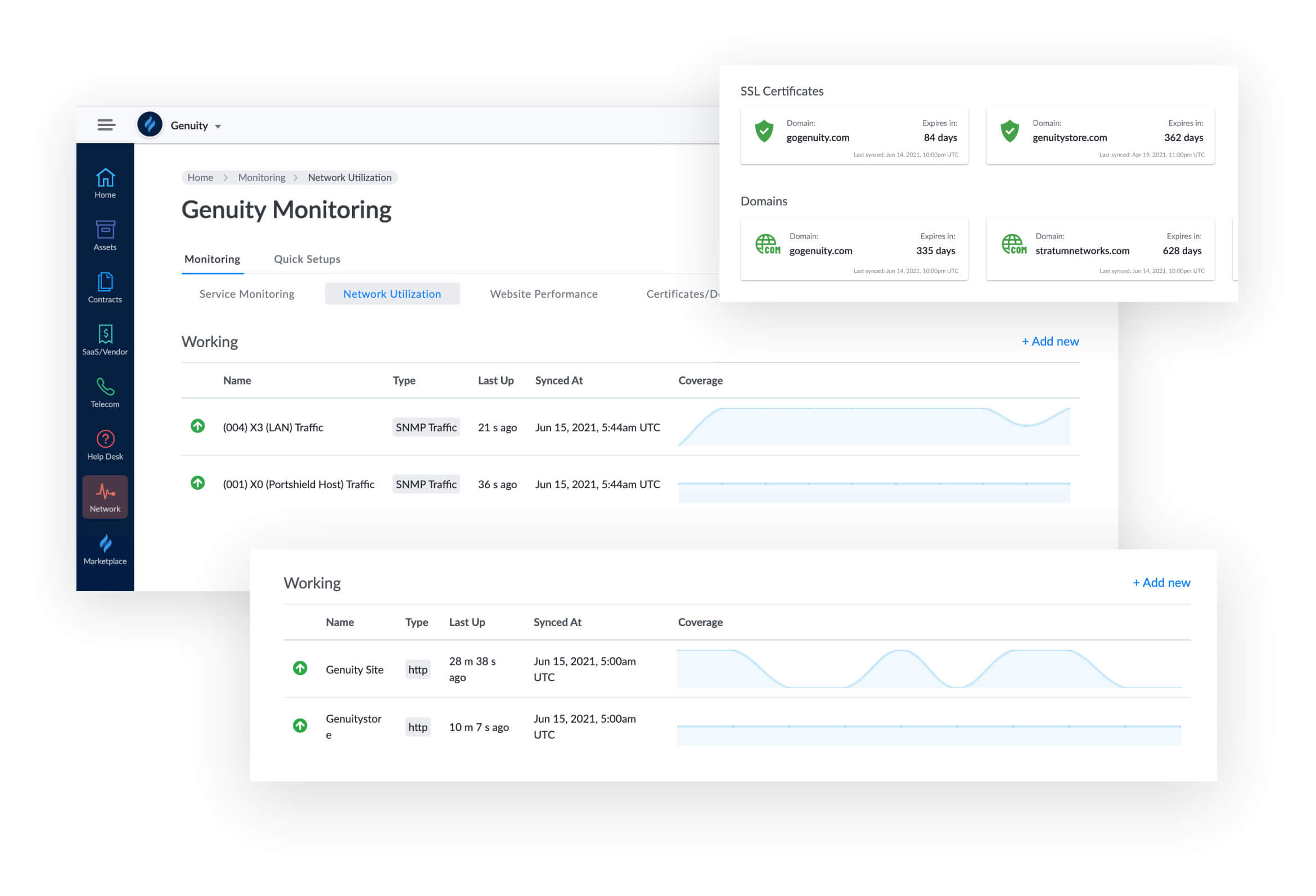Open the (001) X0 (Portshield Host) Traffic name
Image resolution: width=1316 pixels, height=896 pixels.
pos(299,484)
